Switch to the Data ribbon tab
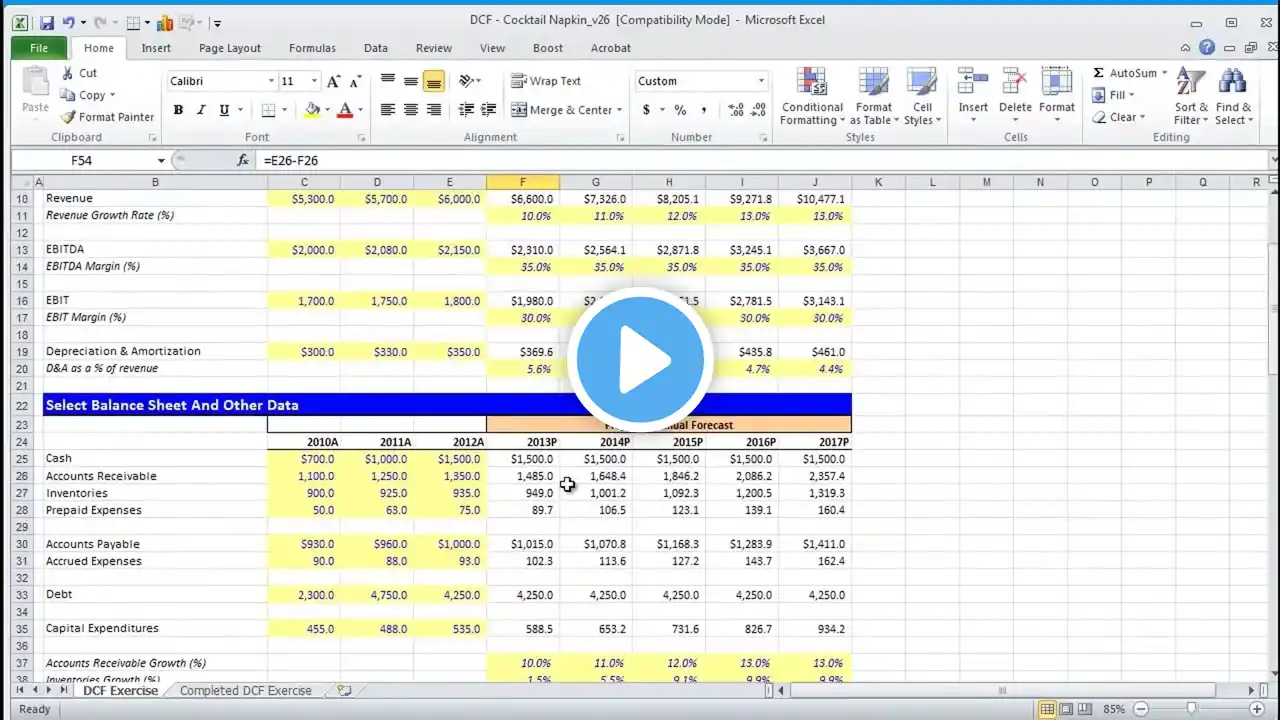 point(376,48)
